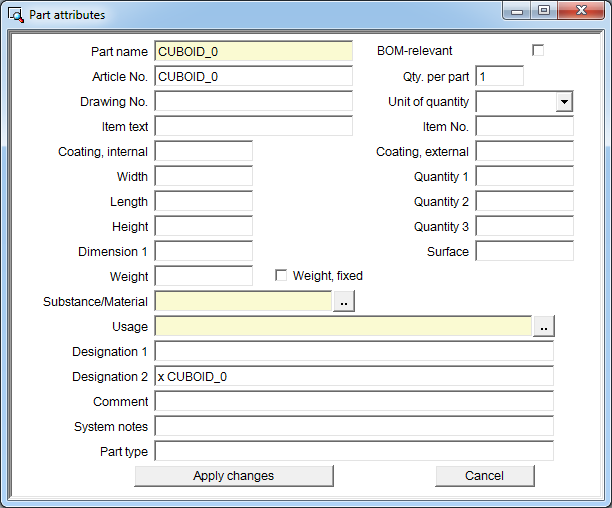Focus the Weight input box
This screenshot has width=612, height=508.
(x=203, y=277)
